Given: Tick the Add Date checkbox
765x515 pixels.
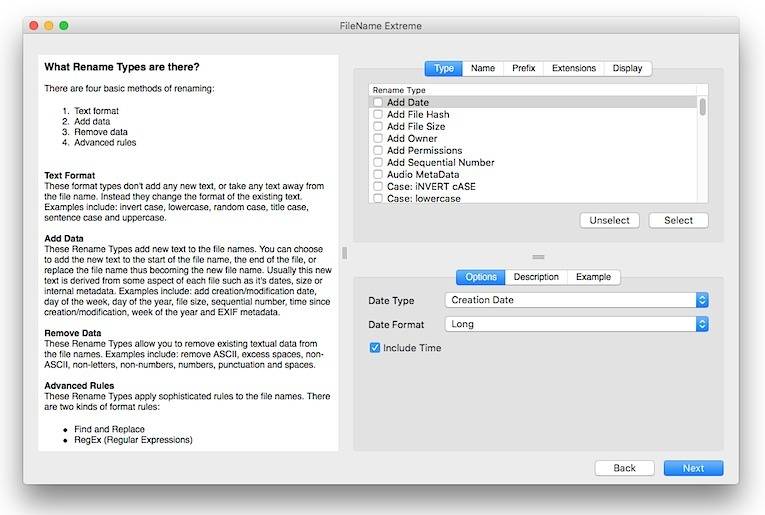Looking at the screenshot, I should pos(378,102).
